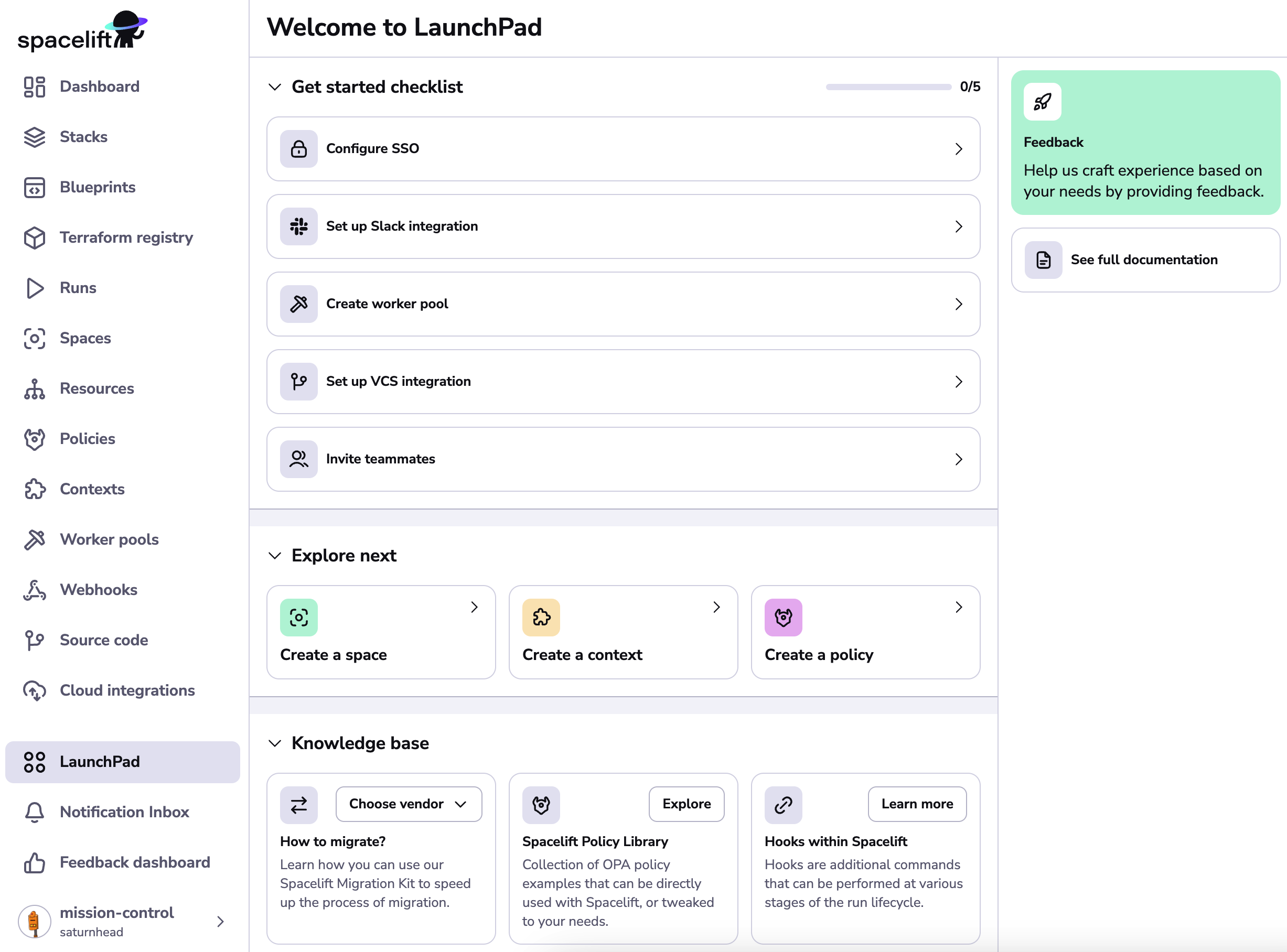Open the Webhooks sidebar icon
Screen dimensions: 1287x952
pyautogui.click(x=34, y=590)
